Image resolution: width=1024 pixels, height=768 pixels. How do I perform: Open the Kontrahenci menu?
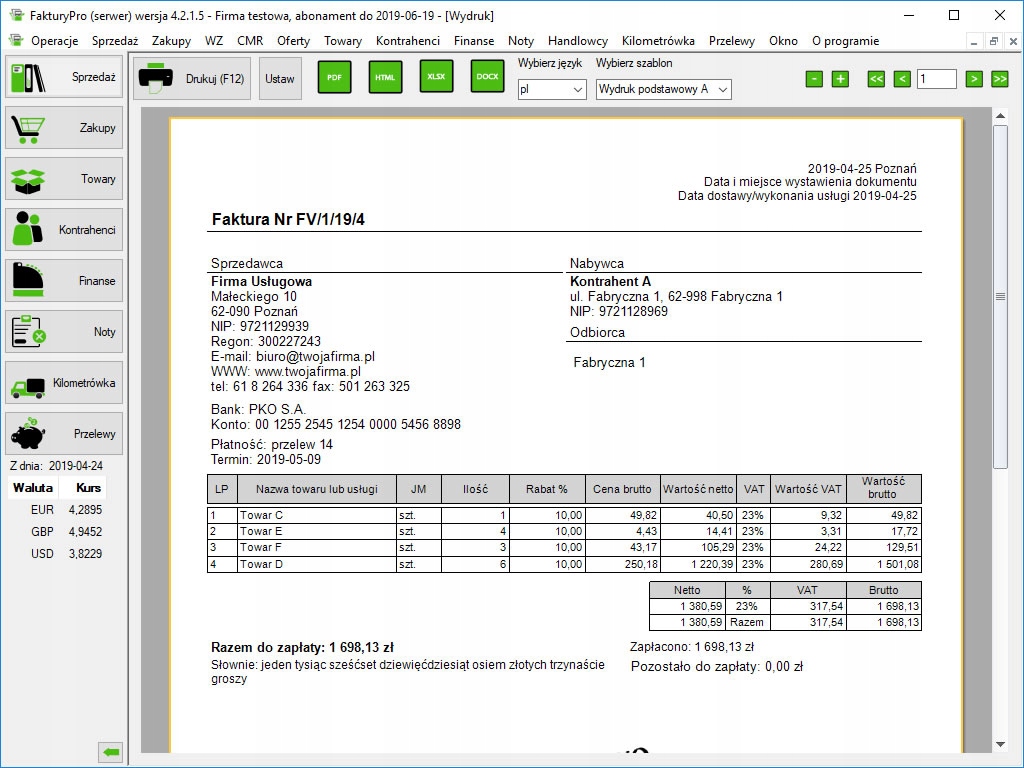tap(407, 41)
